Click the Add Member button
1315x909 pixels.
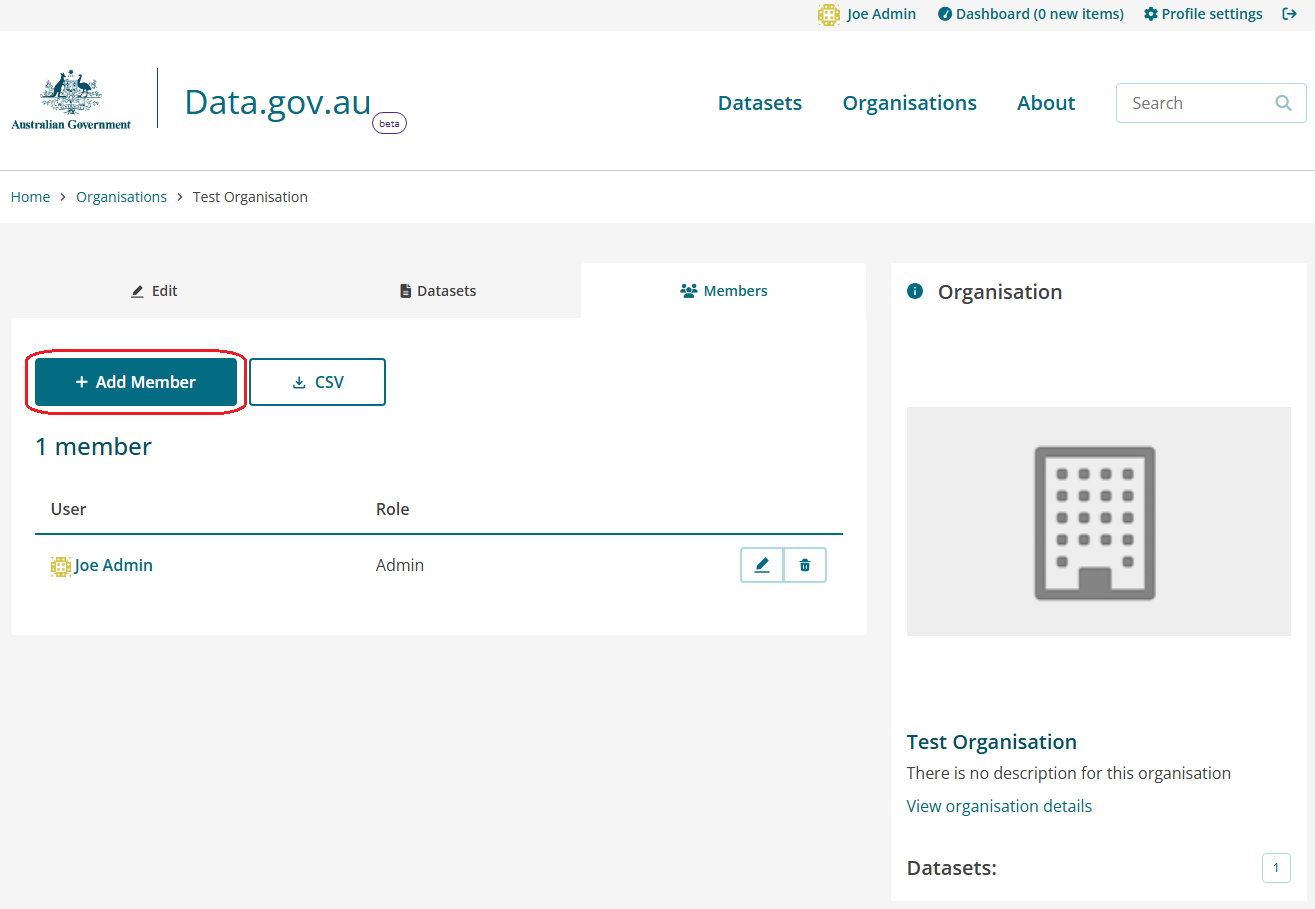point(136,382)
